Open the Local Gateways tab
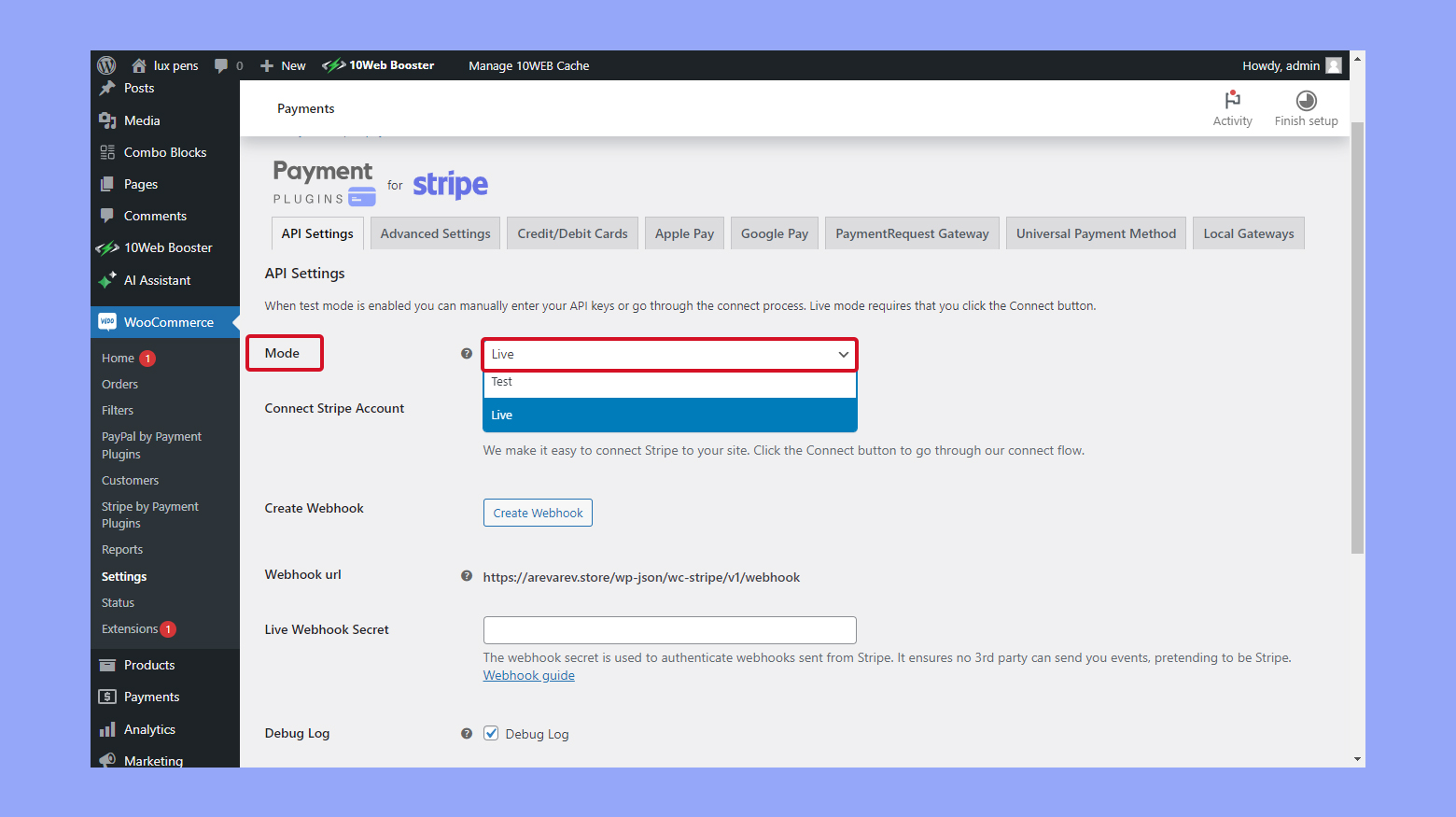Viewport: 1456px width, 817px height. coord(1248,232)
